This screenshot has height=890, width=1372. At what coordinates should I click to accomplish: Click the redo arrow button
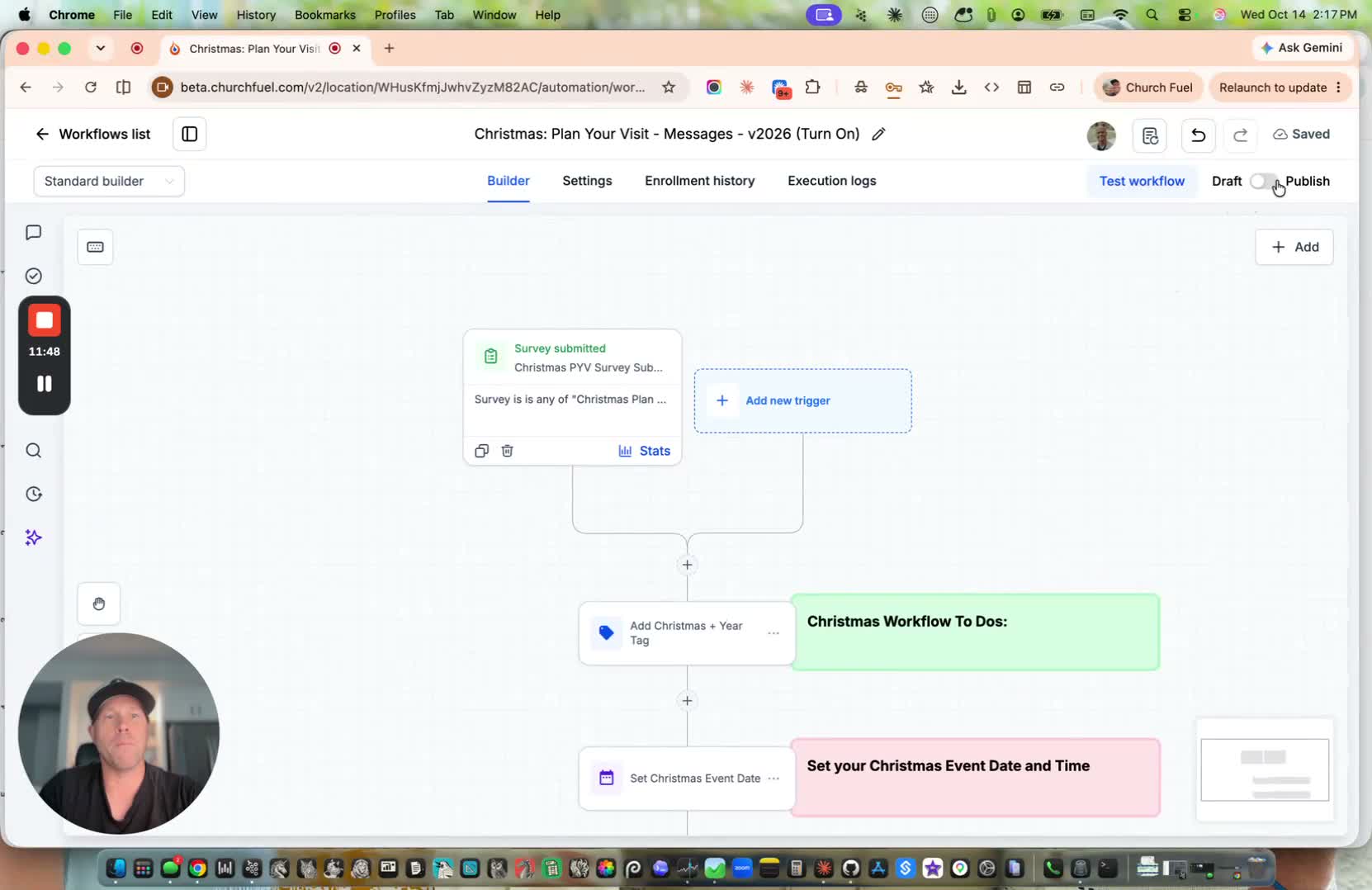1240,135
